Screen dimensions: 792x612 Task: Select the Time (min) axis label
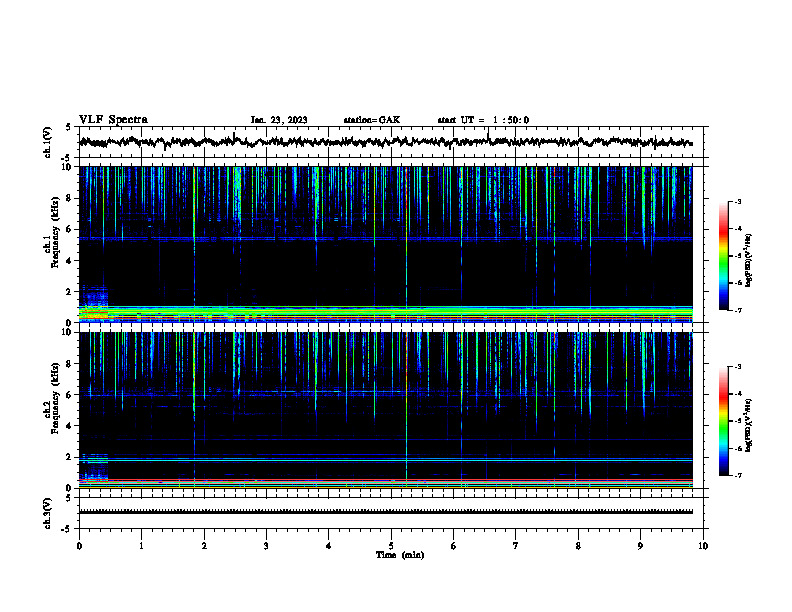(x=400, y=555)
